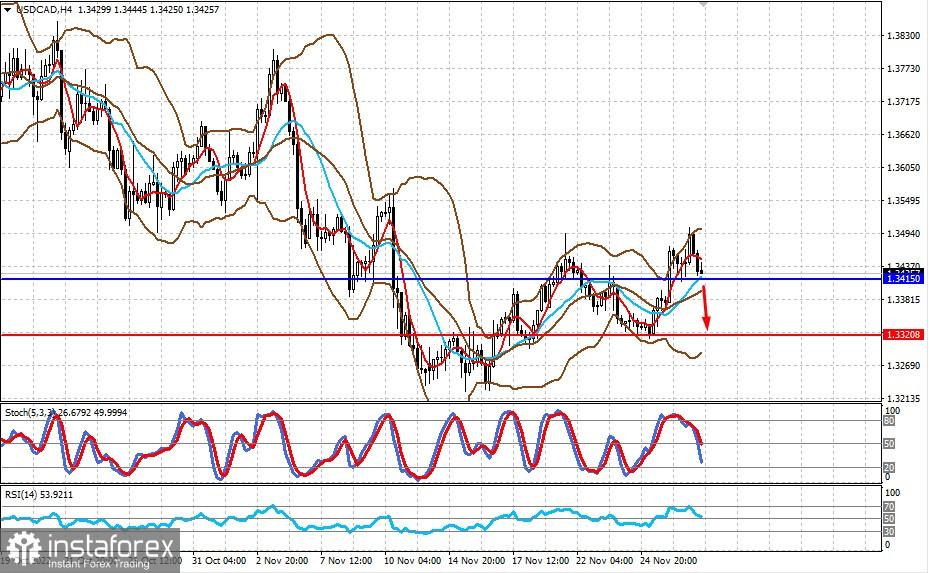Click the 31 Oct 04:00 time label

click(219, 560)
